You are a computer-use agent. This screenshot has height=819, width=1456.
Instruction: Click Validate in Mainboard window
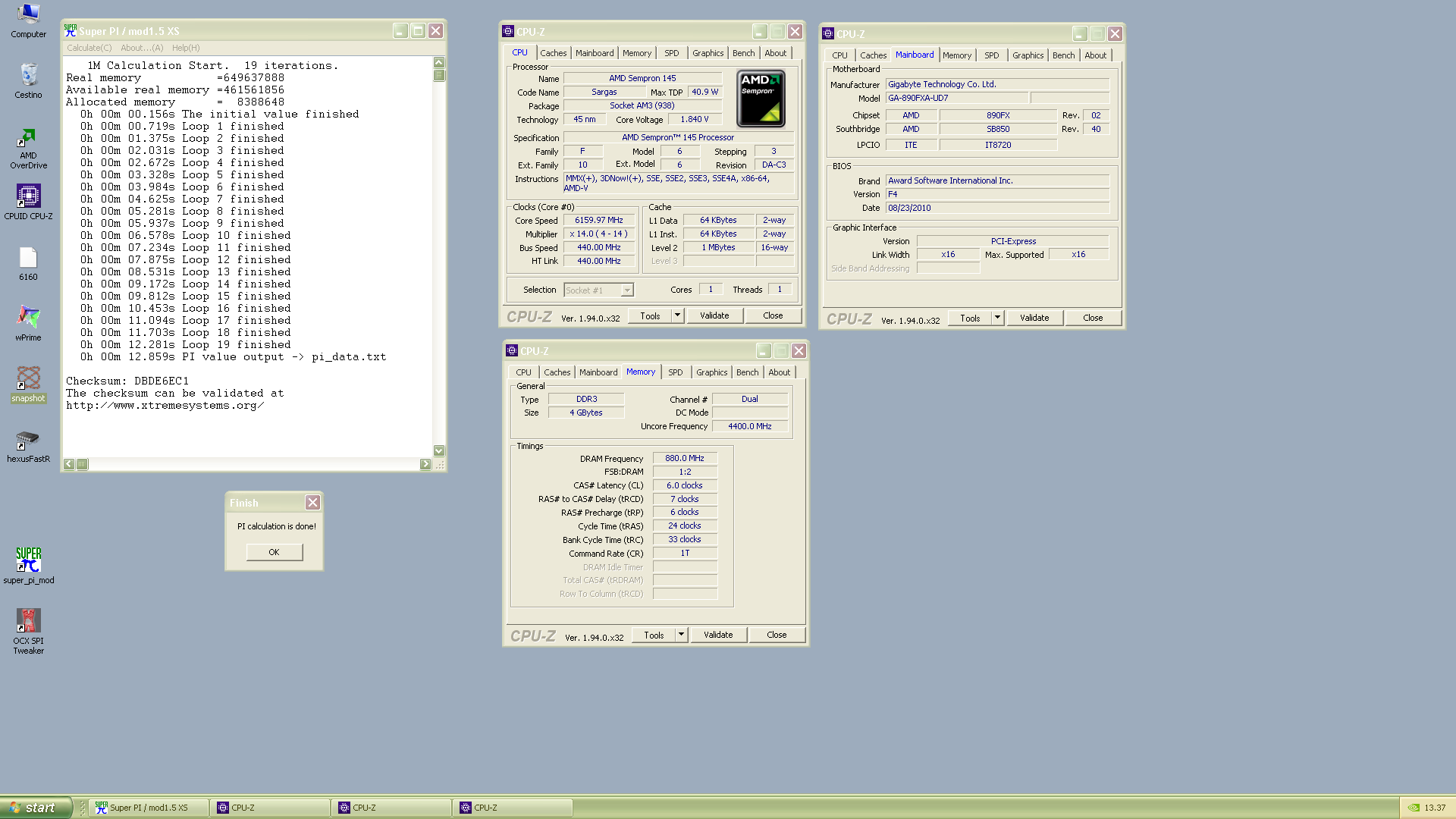tap(1034, 318)
